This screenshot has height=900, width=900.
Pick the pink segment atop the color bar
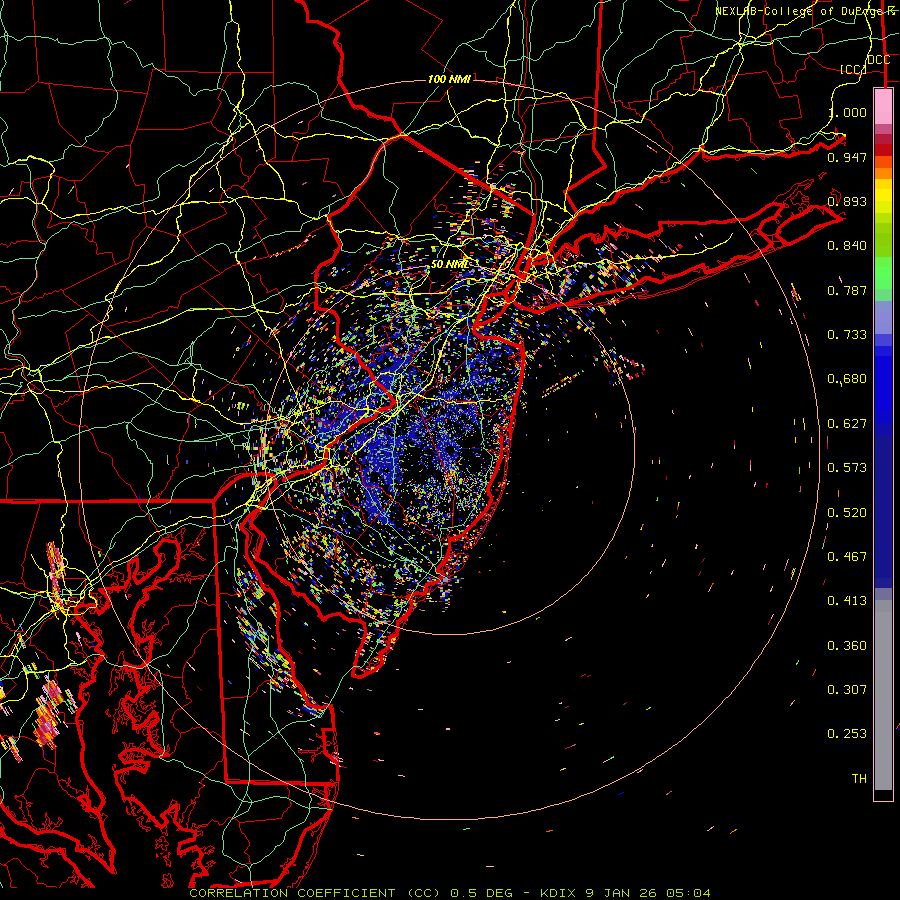883,106
